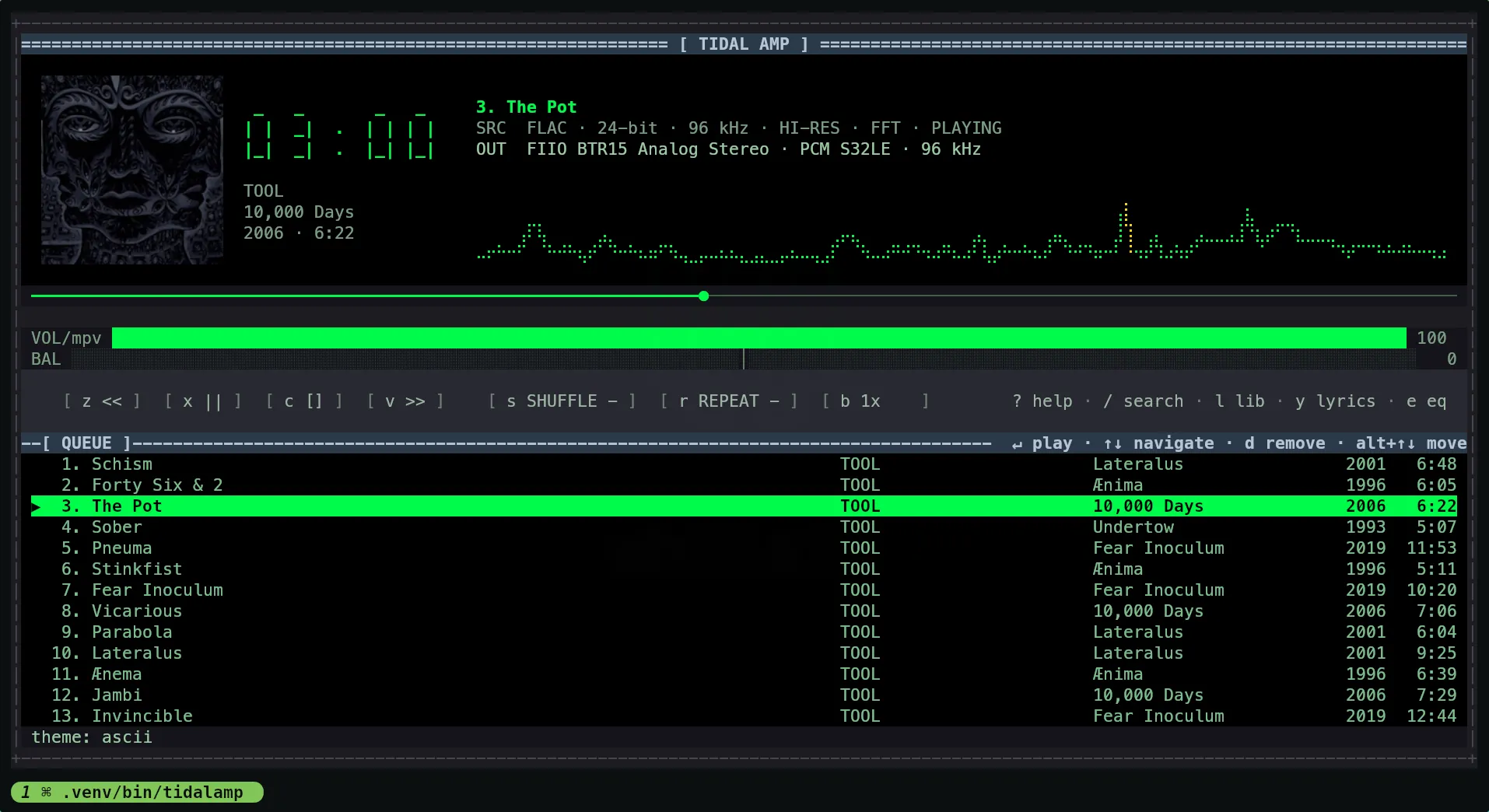1489x812 pixels.
Task: Open the lib library view
Action: coord(1240,401)
